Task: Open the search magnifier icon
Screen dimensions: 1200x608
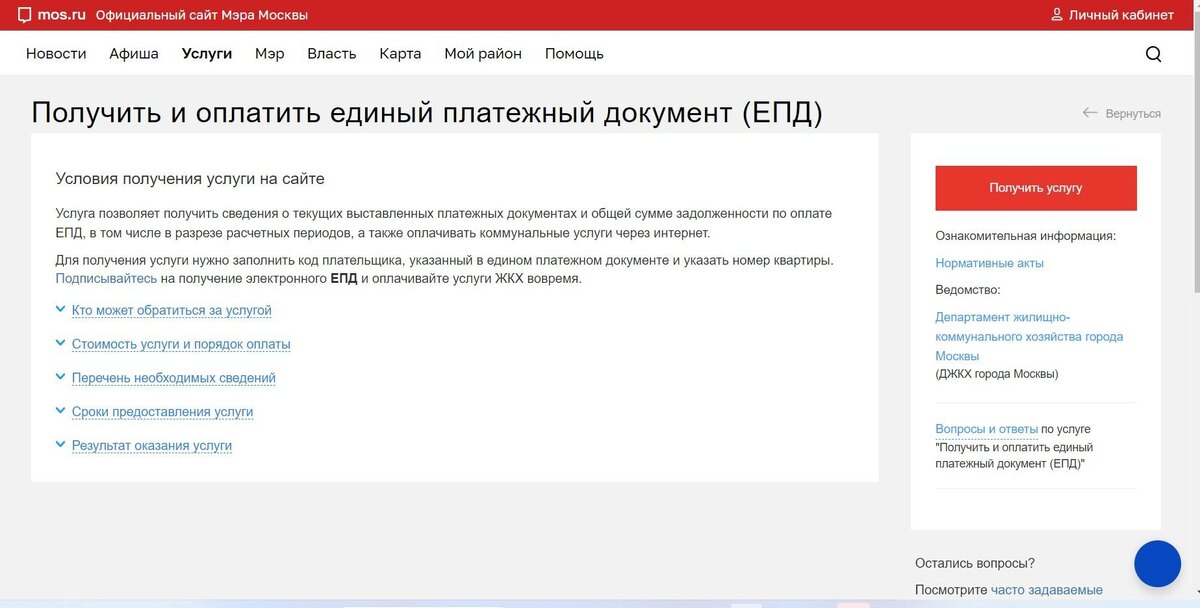Action: [1154, 54]
